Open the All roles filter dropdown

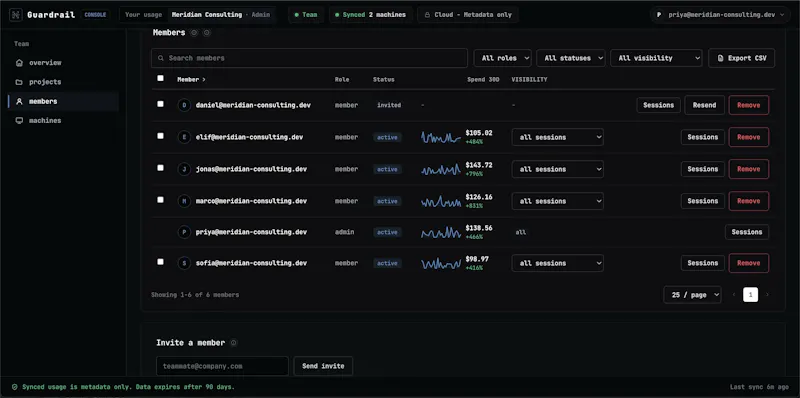coord(503,58)
